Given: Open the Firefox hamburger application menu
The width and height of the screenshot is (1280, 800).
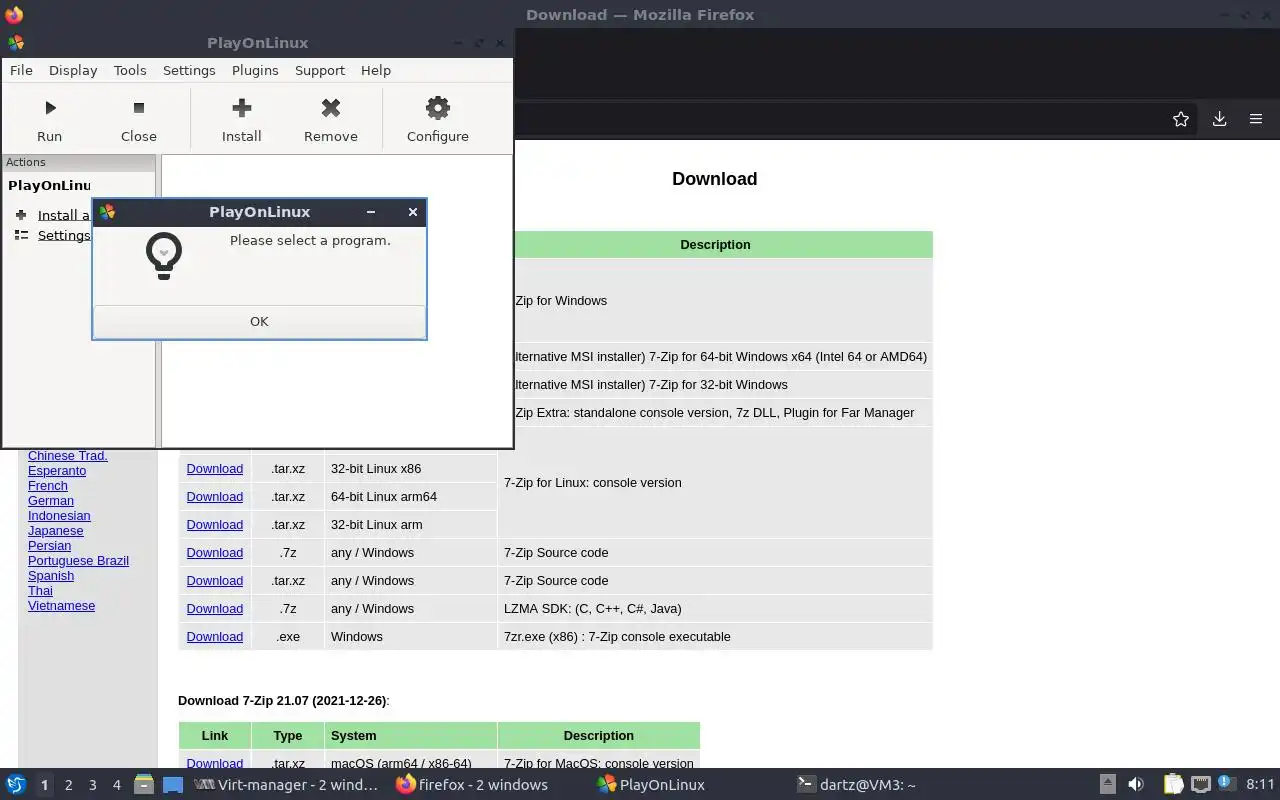Looking at the screenshot, I should click(x=1256, y=119).
